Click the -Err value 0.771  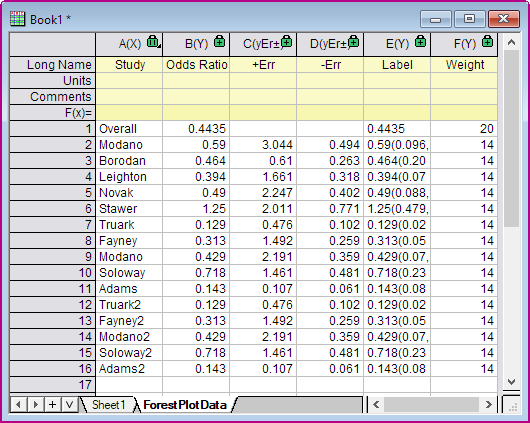(330, 209)
